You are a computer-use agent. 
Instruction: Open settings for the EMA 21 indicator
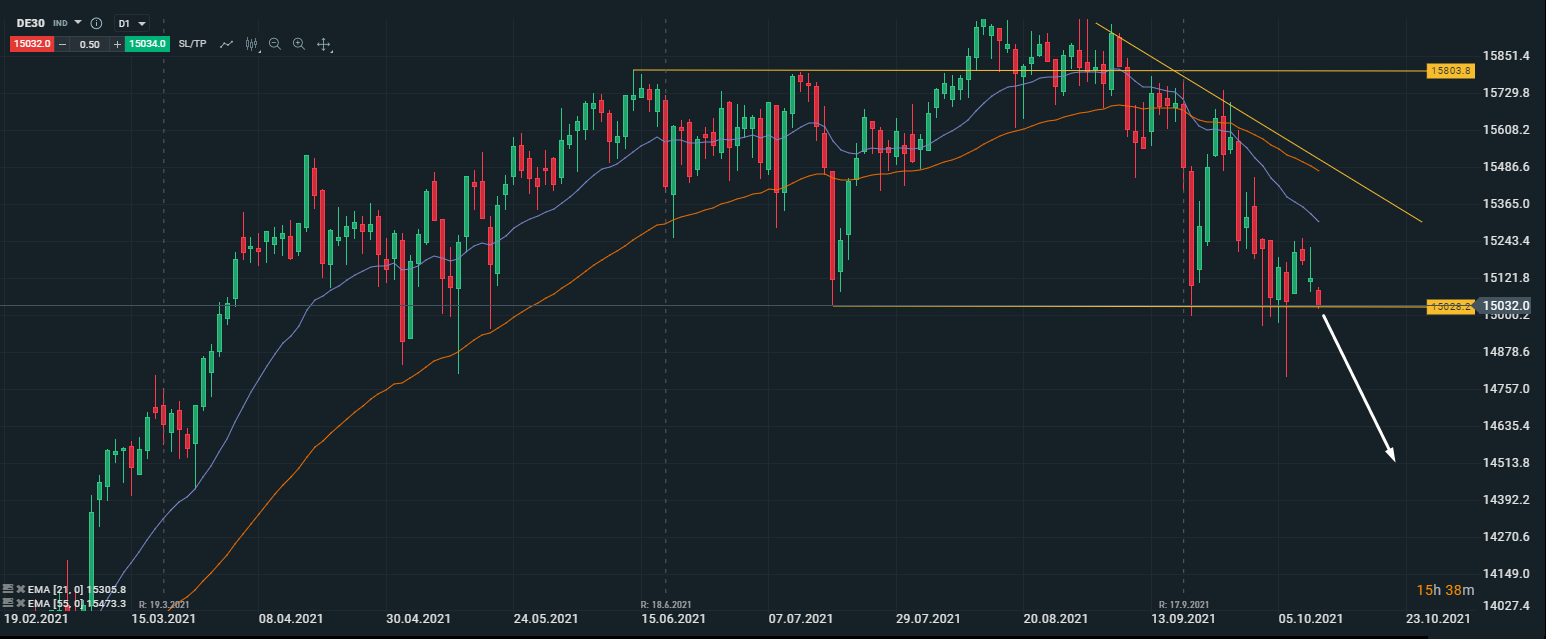click(8, 590)
